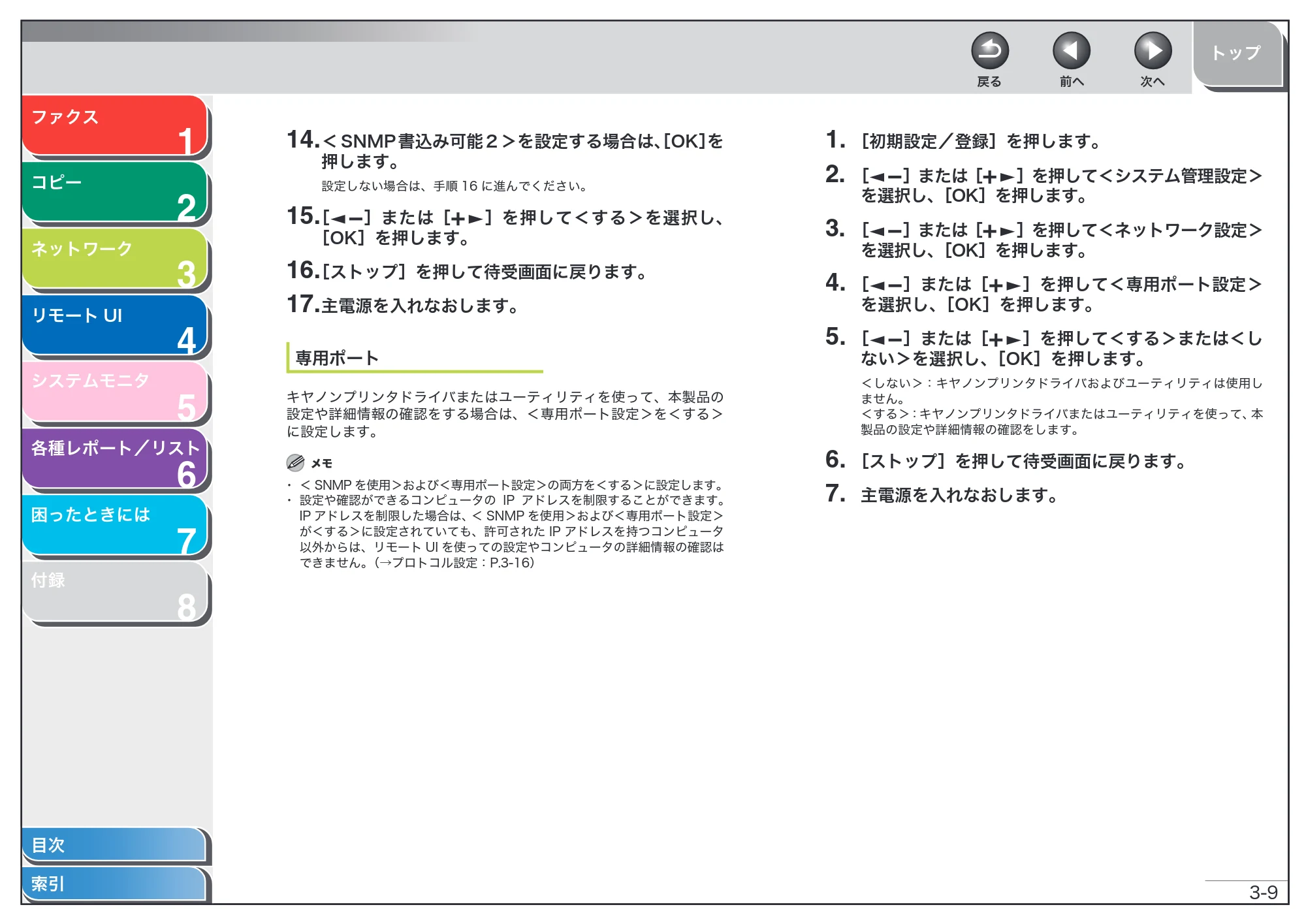The height and width of the screenshot is (924, 1306).
Task: Advance to next page with 次へ icon
Action: pyautogui.click(x=1153, y=51)
